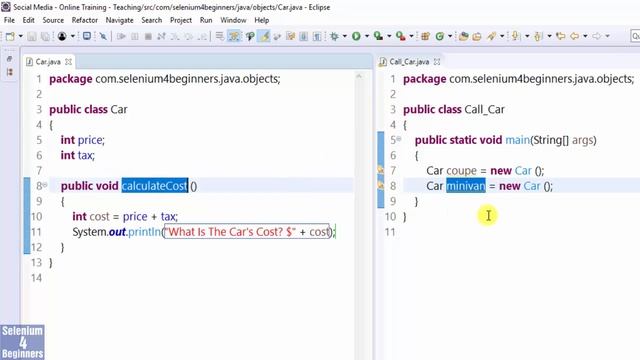Open the Edit menu
Image resolution: width=640 pixels, height=360 pixels.
pyautogui.click(x=28, y=20)
